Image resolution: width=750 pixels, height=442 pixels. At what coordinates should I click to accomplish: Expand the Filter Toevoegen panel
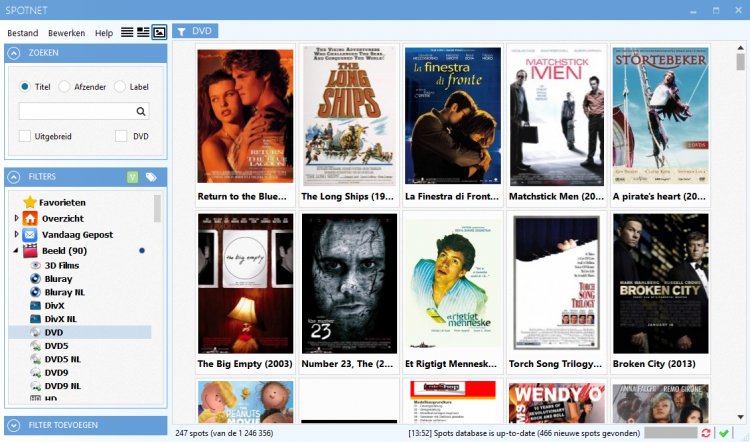[14, 425]
